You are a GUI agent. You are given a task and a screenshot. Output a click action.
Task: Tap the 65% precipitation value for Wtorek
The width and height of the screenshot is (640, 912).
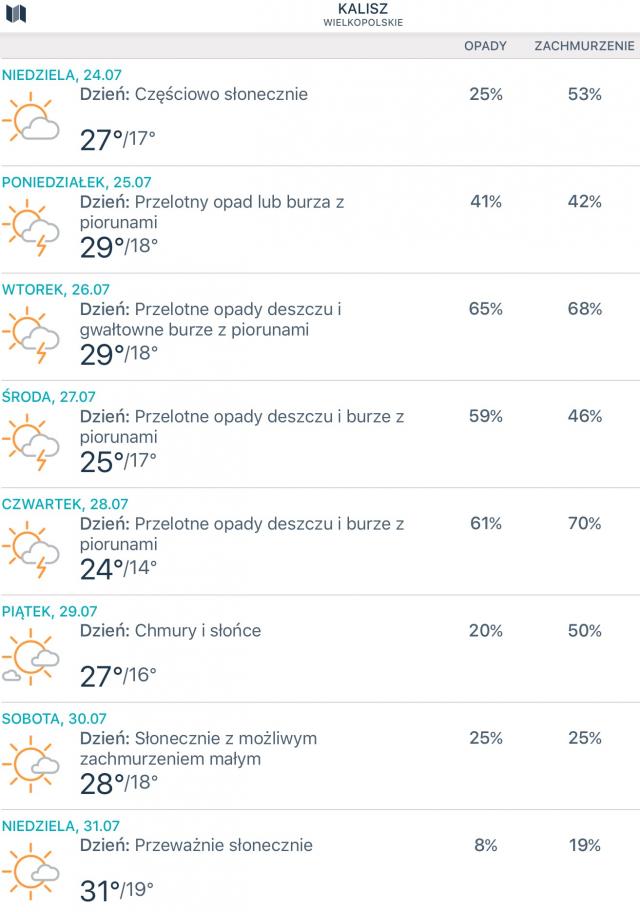pyautogui.click(x=485, y=309)
